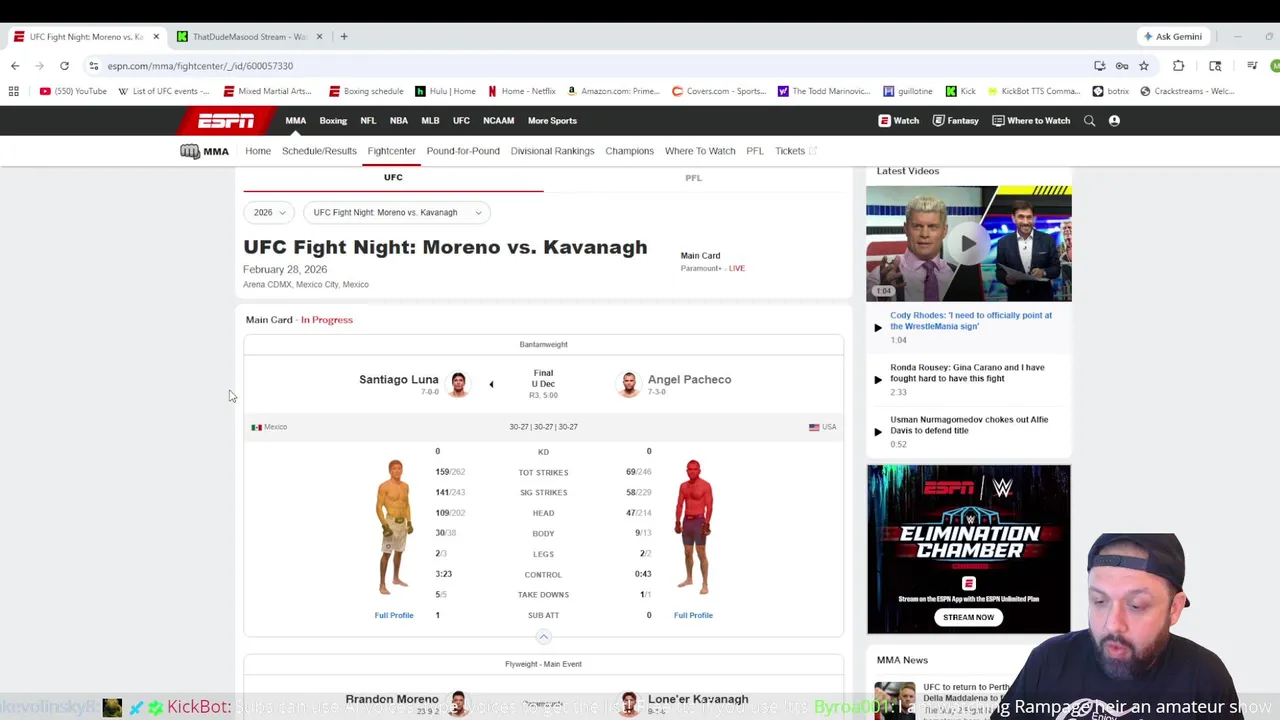Open the List of UFC events bookmark
1280x720 pixels.
(x=164, y=91)
